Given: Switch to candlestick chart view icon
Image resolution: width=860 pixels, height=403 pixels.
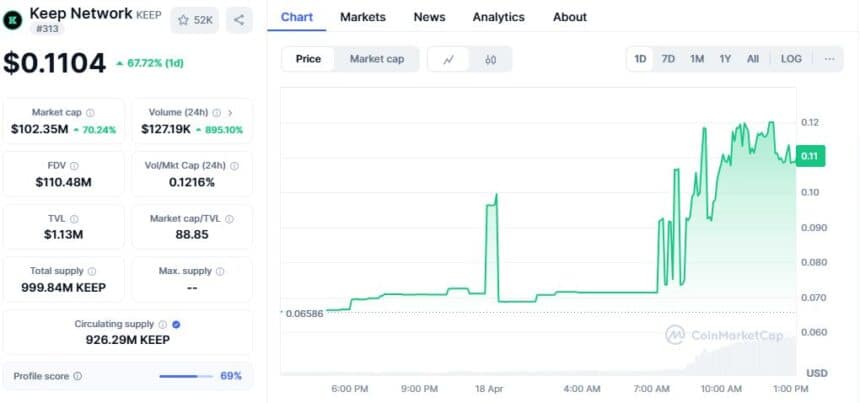Looking at the screenshot, I should click(x=490, y=59).
